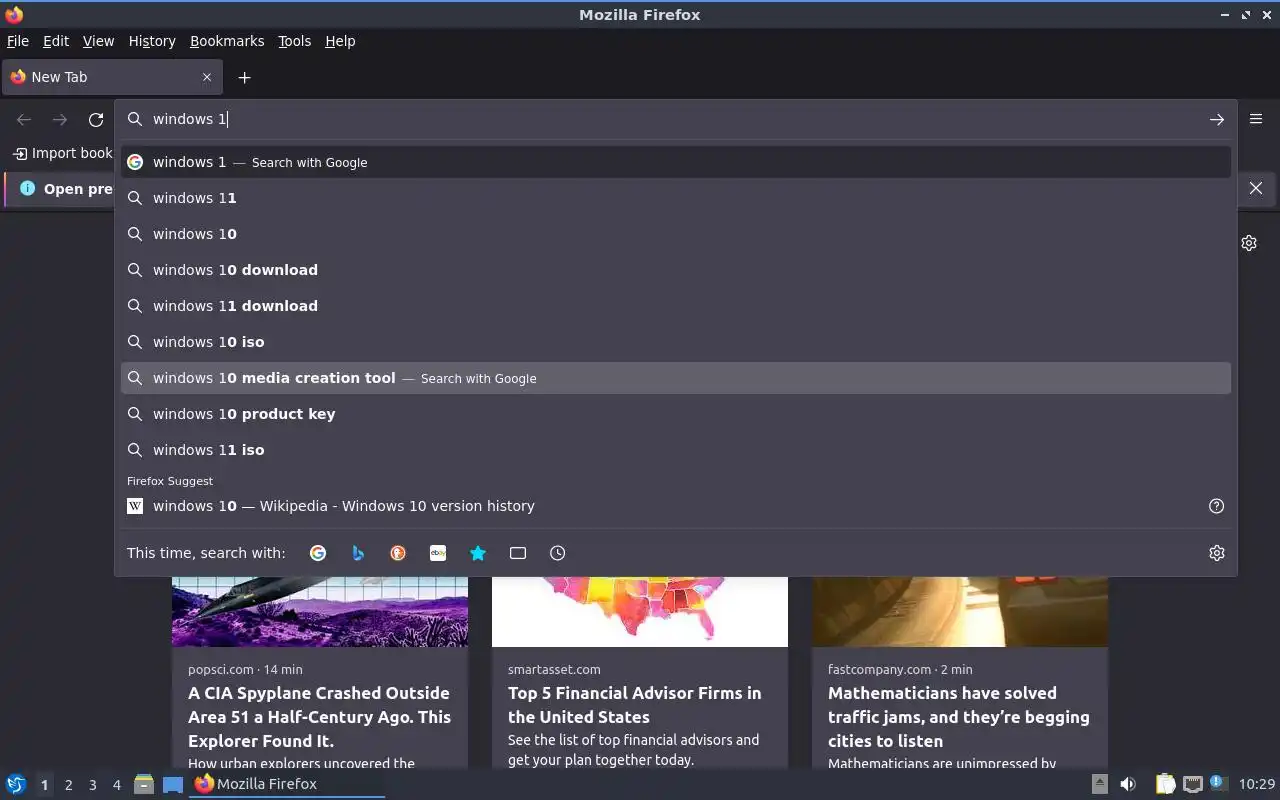The width and height of the screenshot is (1280, 800).
Task: Open the Edit menu
Action: coord(56,41)
